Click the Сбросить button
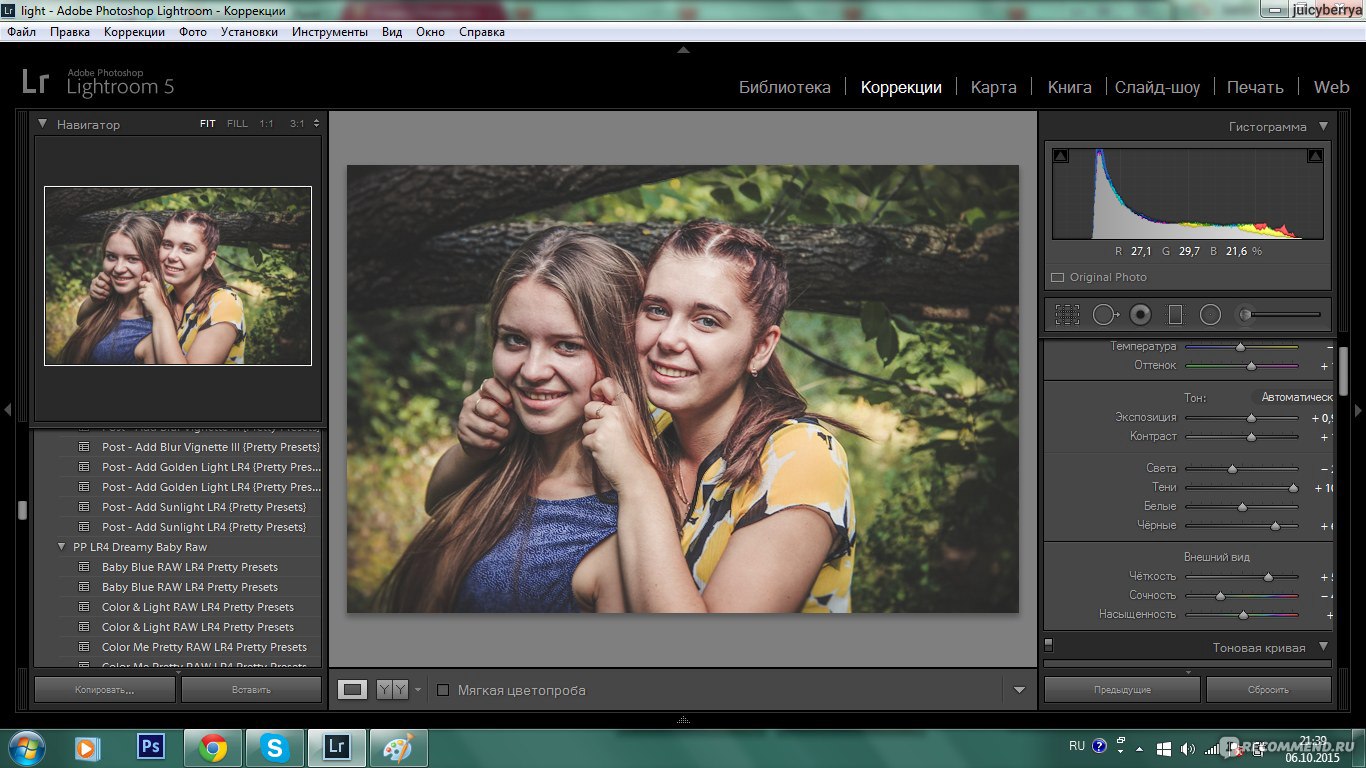The image size is (1366, 768). click(1268, 689)
